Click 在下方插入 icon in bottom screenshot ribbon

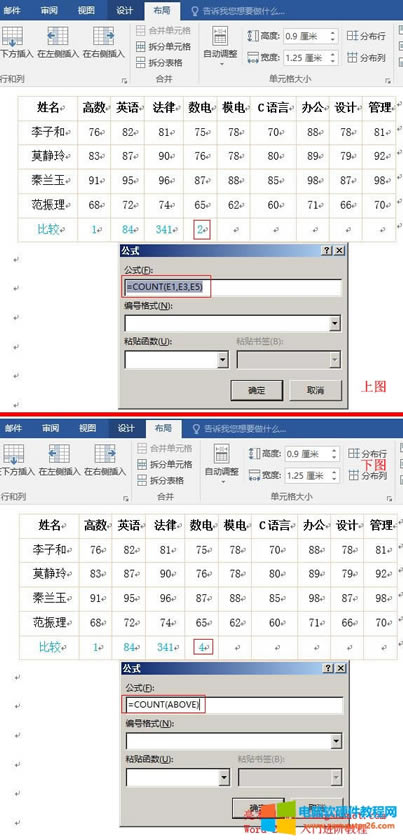coord(13,454)
